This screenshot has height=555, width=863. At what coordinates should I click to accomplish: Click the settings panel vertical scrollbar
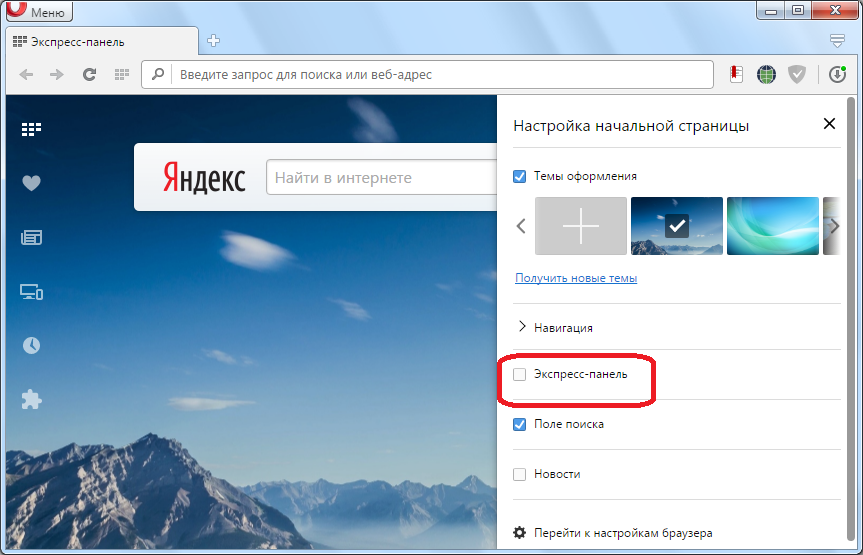pos(851,318)
